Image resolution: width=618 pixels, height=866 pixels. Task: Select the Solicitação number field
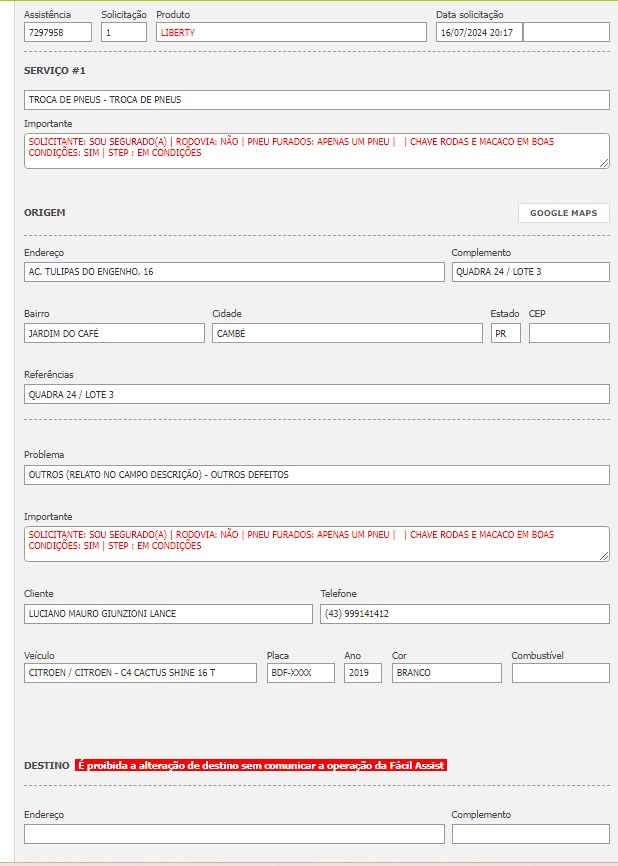pyautogui.click(x=124, y=33)
